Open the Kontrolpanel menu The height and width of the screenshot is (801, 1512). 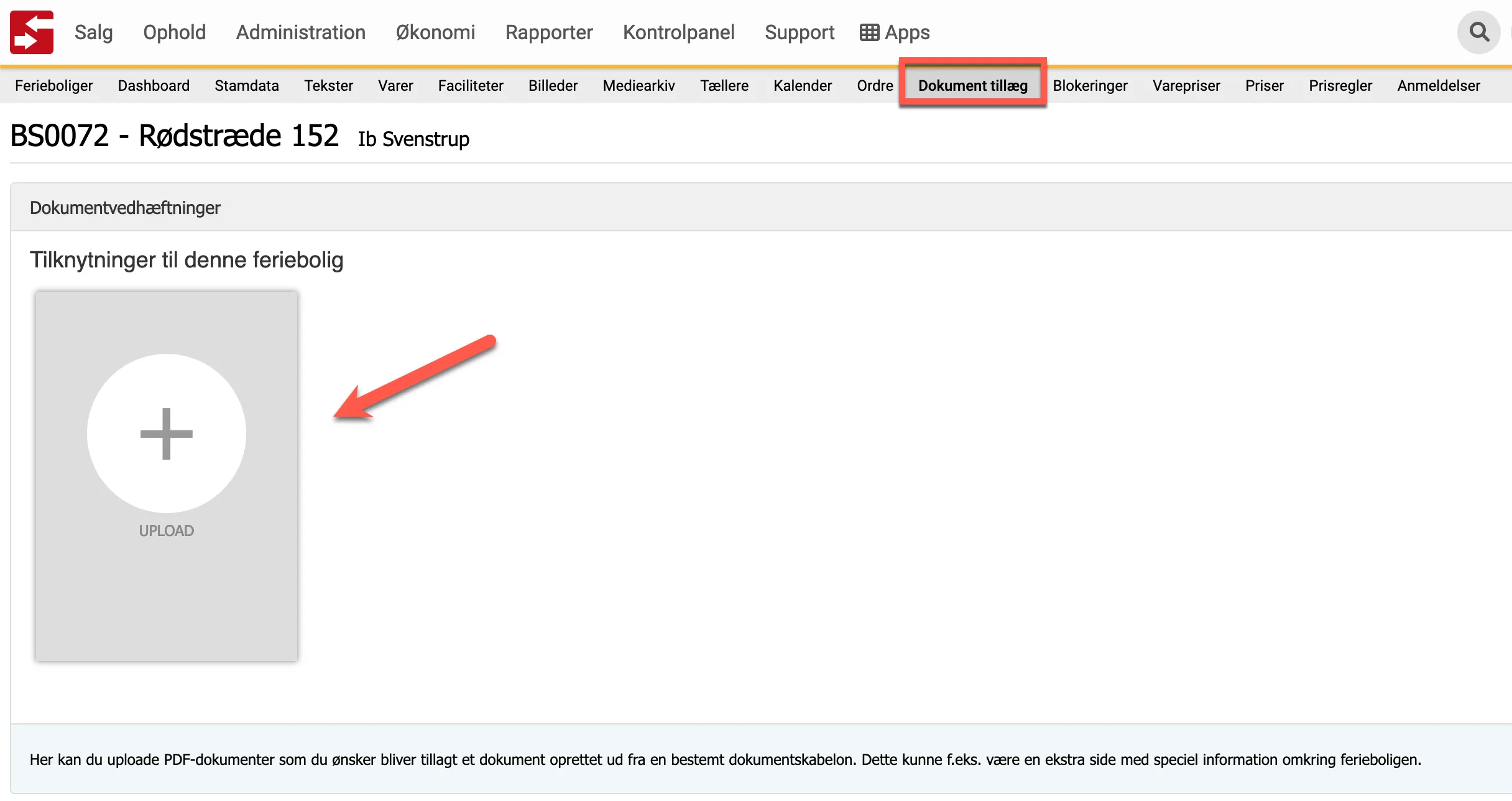click(679, 32)
